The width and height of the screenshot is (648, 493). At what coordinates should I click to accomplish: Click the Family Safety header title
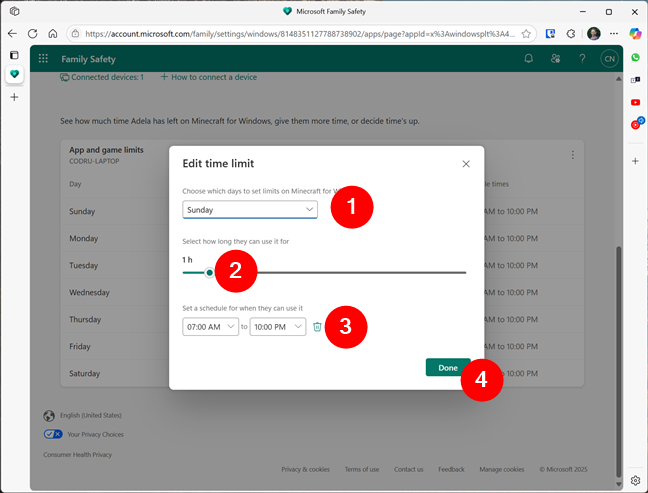tap(88, 59)
